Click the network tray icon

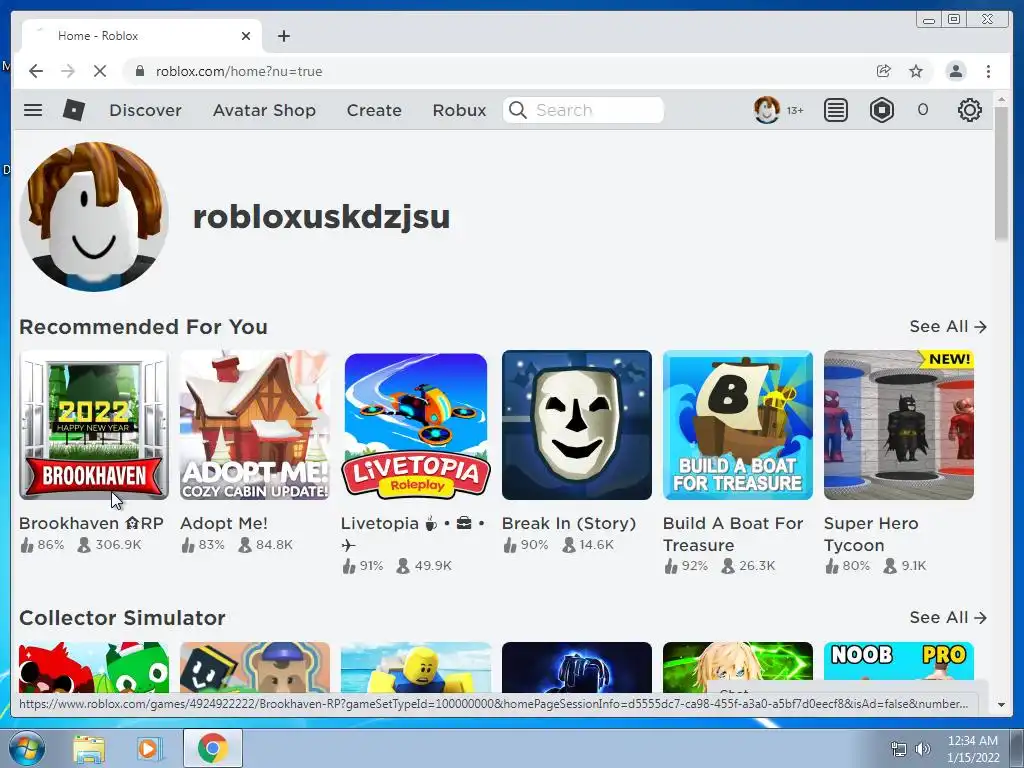point(899,749)
